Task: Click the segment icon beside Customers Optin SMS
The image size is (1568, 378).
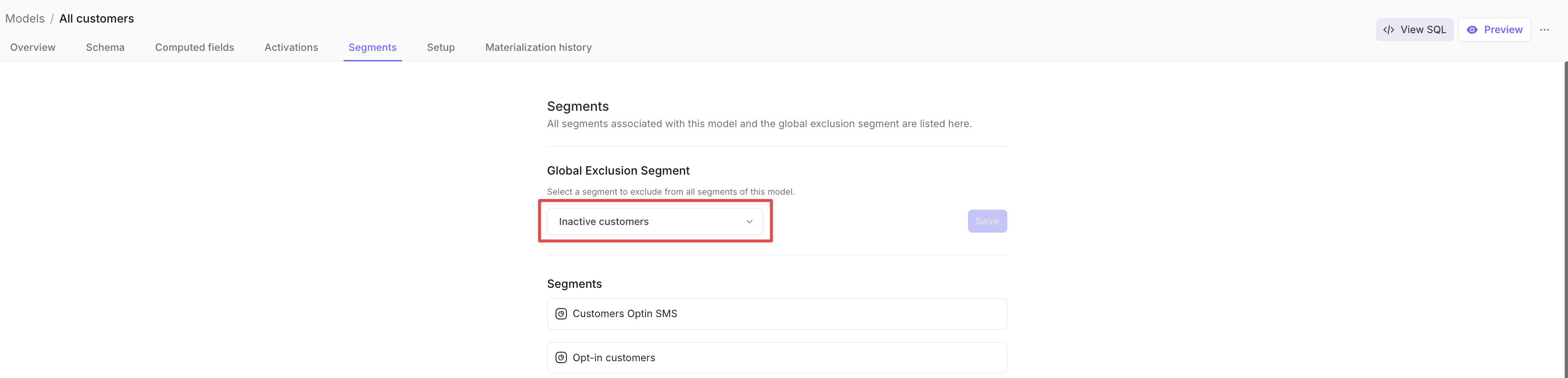Action: click(561, 314)
